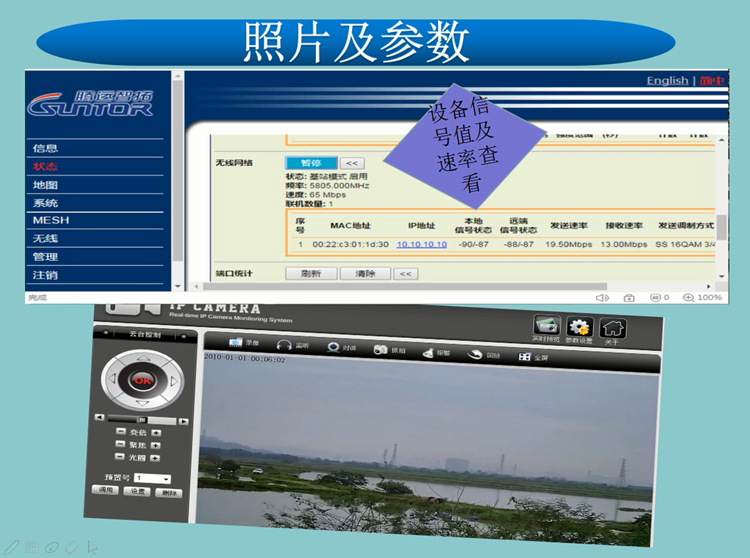Increase 聚焦 focus with plus button
The height and width of the screenshot is (558, 750).
(155, 446)
